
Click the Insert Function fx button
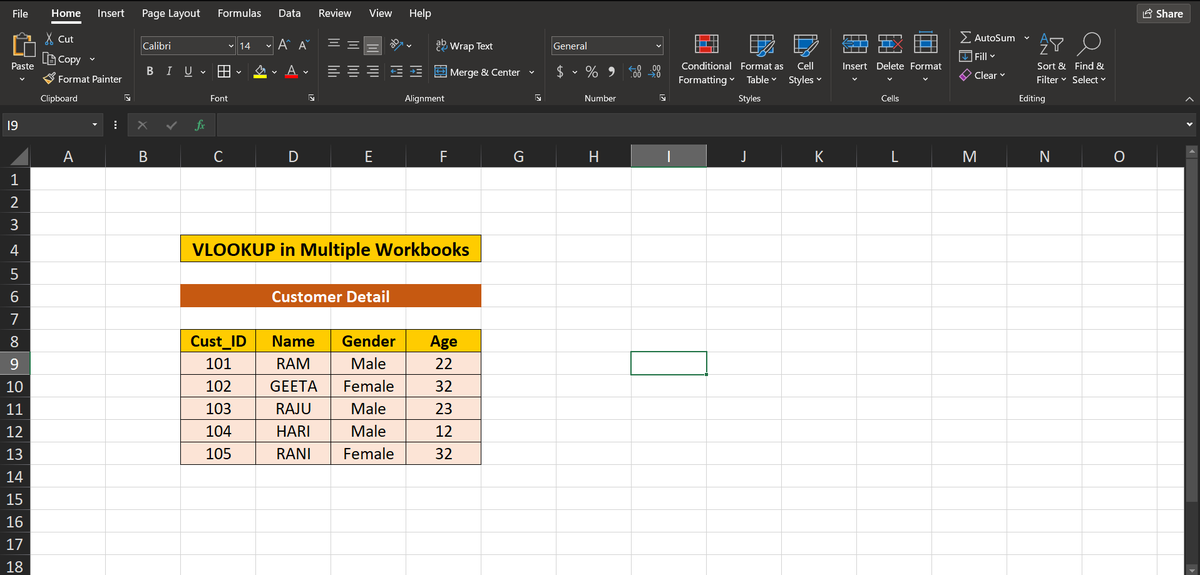[x=200, y=124]
